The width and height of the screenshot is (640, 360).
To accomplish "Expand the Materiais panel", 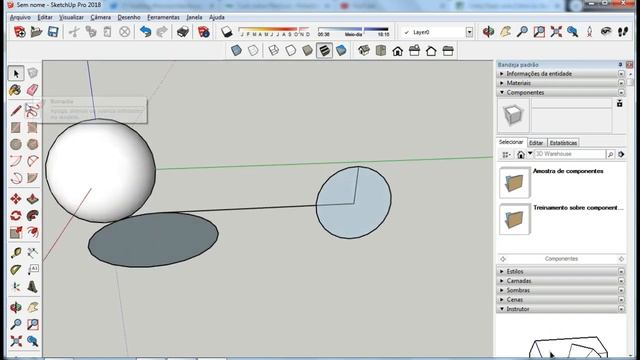I will pos(561,83).
